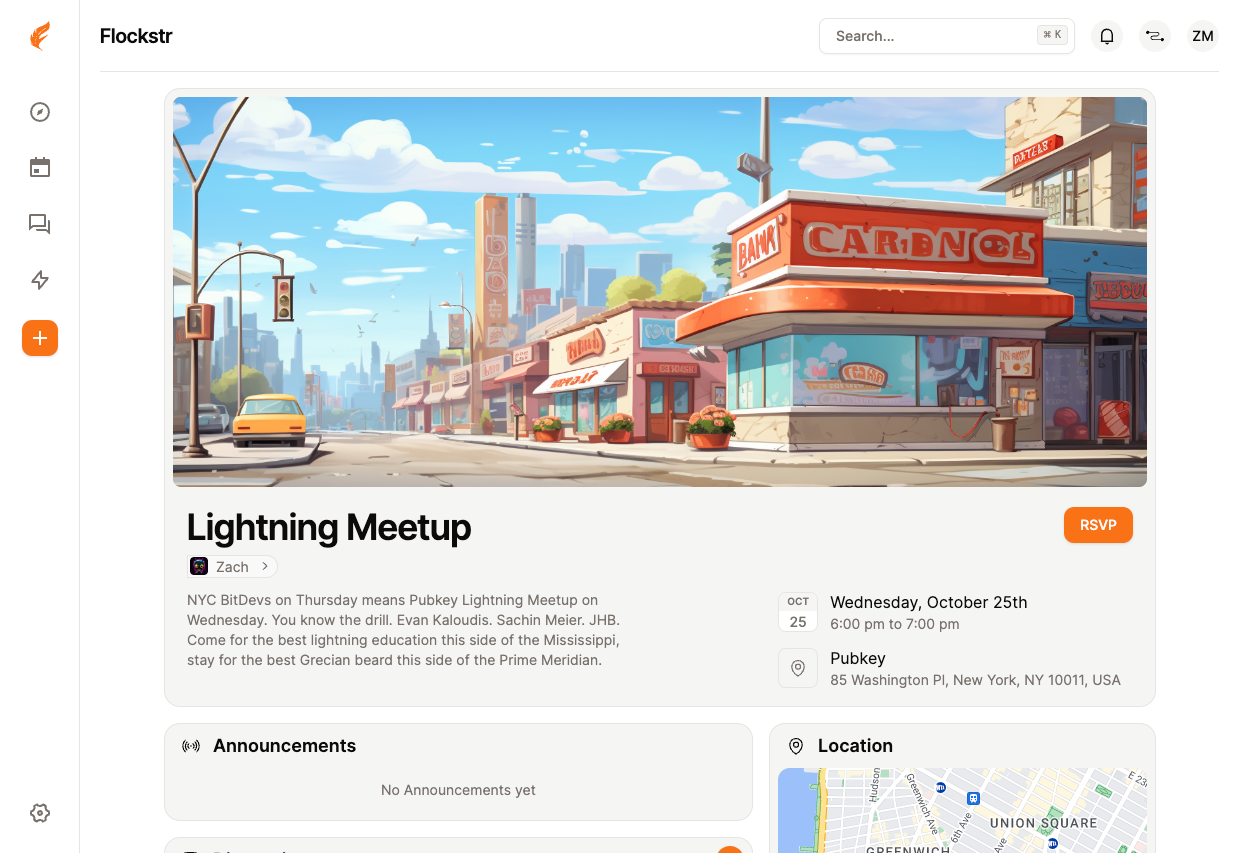Viewport: 1239px width, 853px height.
Task: Click the Flockstr flame logo
Action: (x=39, y=36)
